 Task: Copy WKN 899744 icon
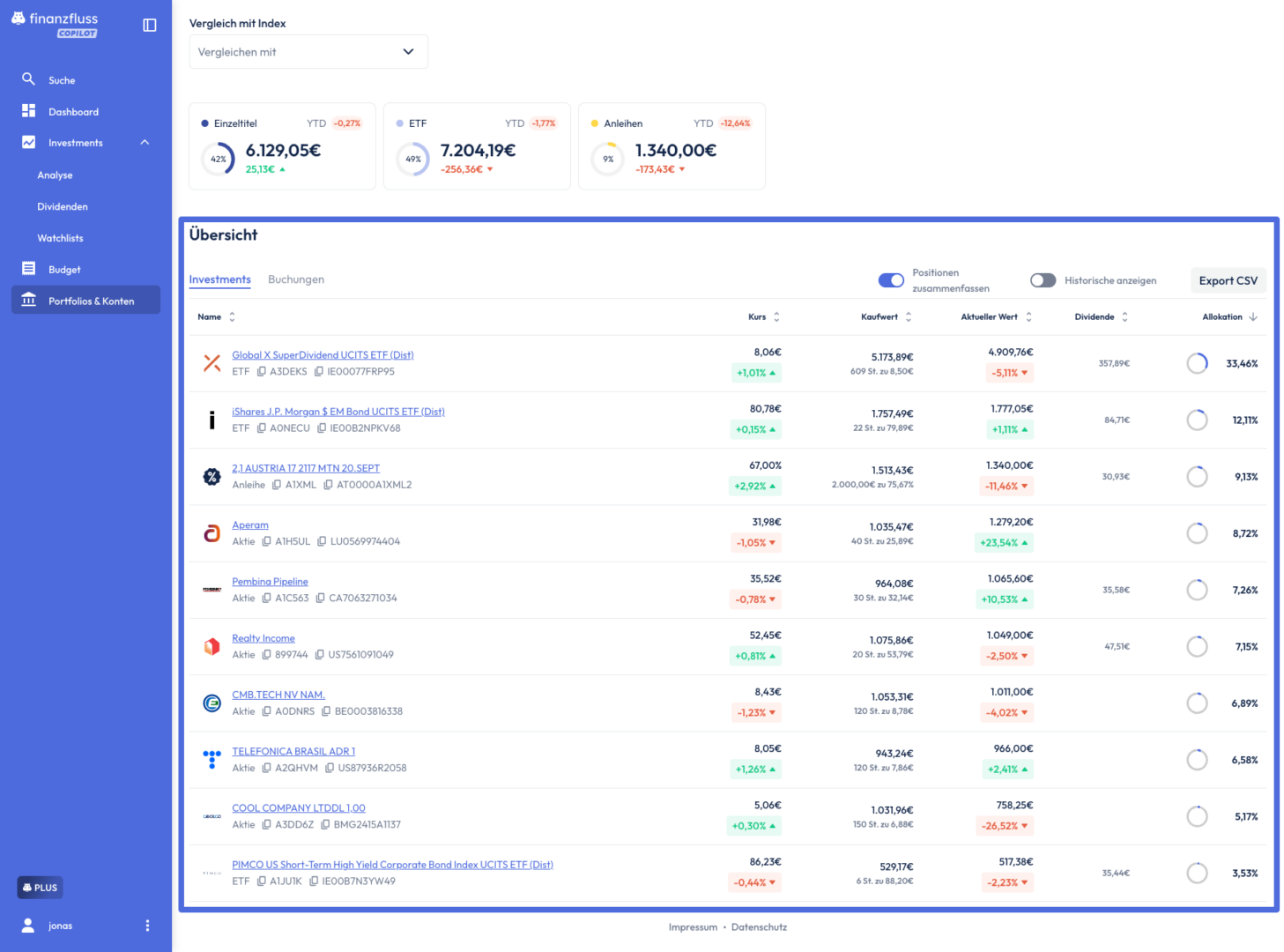(x=266, y=655)
